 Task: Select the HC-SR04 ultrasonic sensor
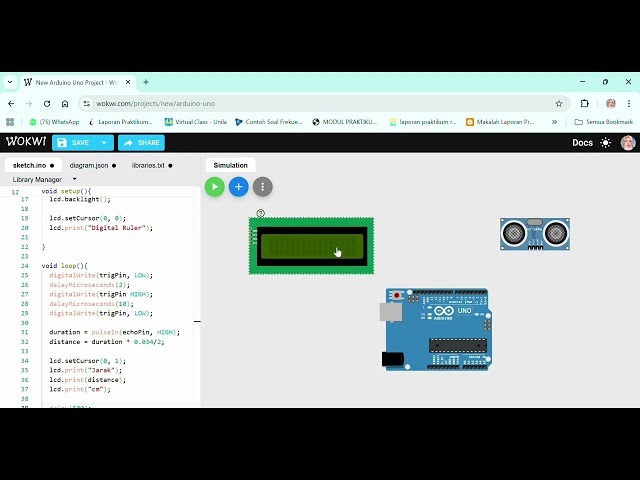click(x=535, y=234)
